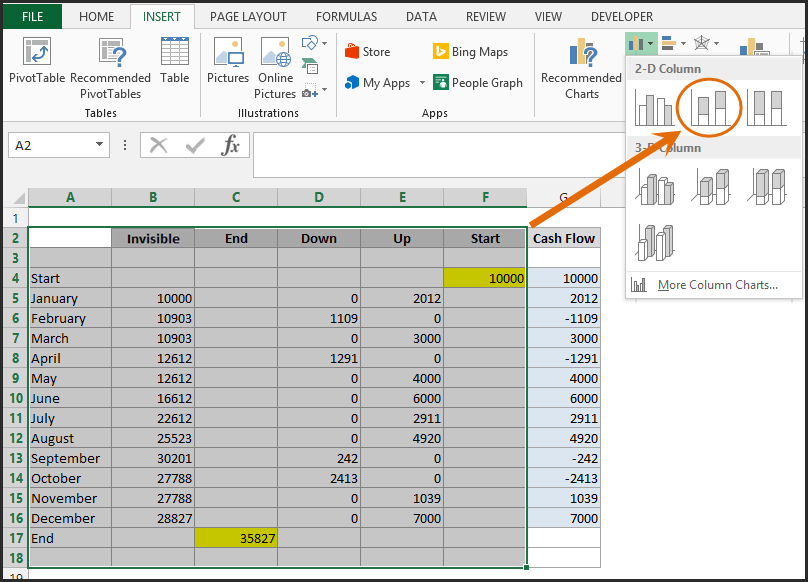
Task: Switch to the FORMULAS tab
Action: (346, 16)
